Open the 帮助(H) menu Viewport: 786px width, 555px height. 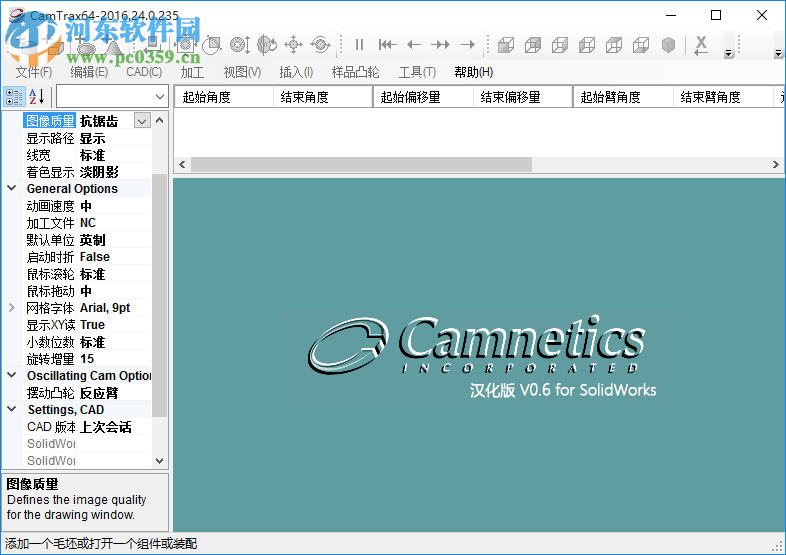(474, 72)
